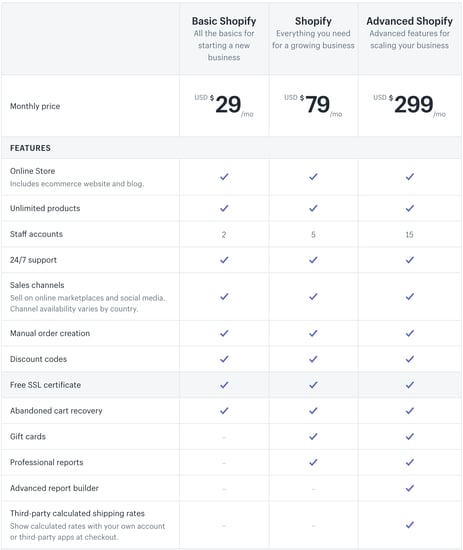
Task: Click Abandoned cart recovery checkmark under Basic Shopify
Action: [224, 410]
